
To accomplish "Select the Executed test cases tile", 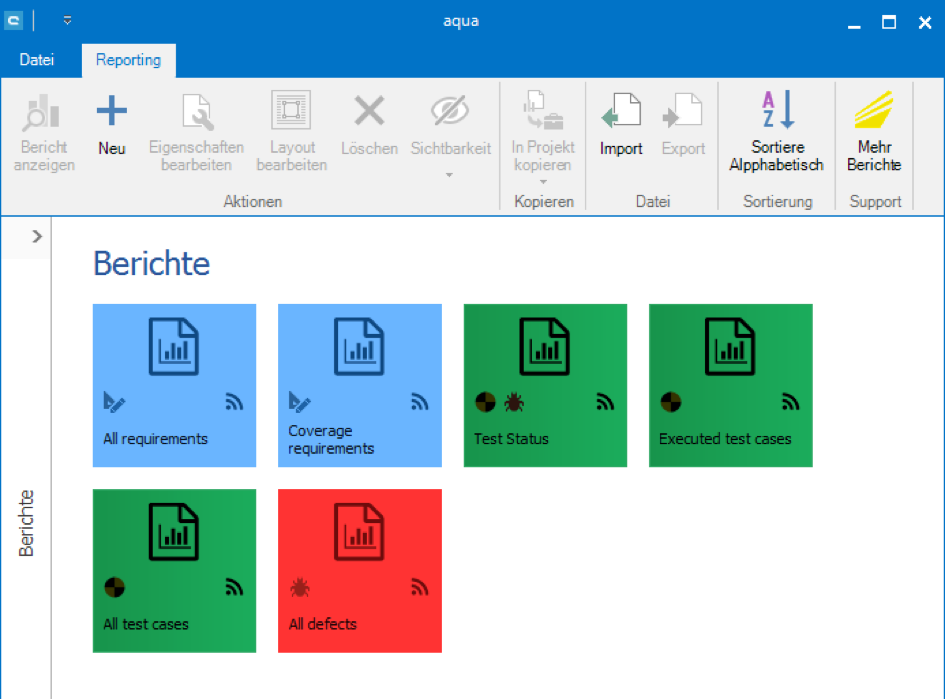I will (x=730, y=385).
